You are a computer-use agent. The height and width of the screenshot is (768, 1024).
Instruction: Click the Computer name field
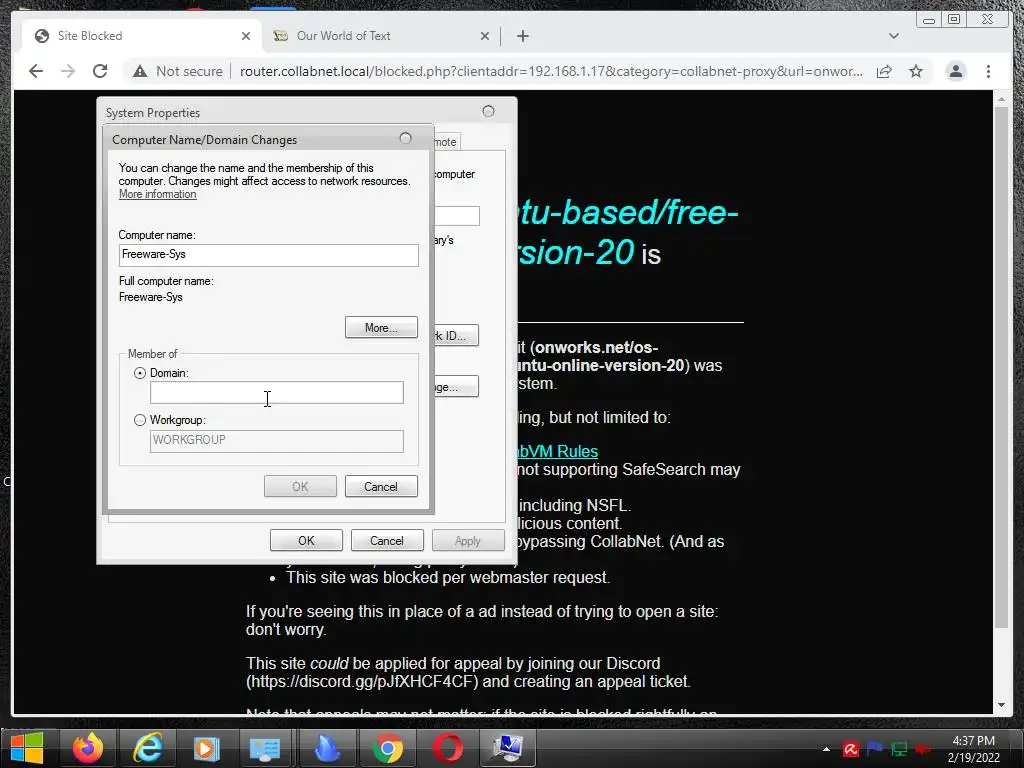tap(268, 255)
